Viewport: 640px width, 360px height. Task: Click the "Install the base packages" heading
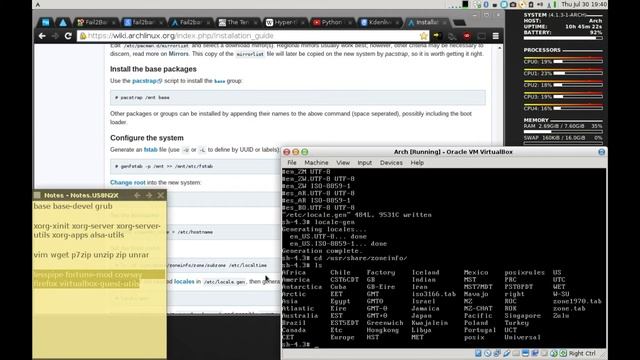pyautogui.click(x=153, y=69)
